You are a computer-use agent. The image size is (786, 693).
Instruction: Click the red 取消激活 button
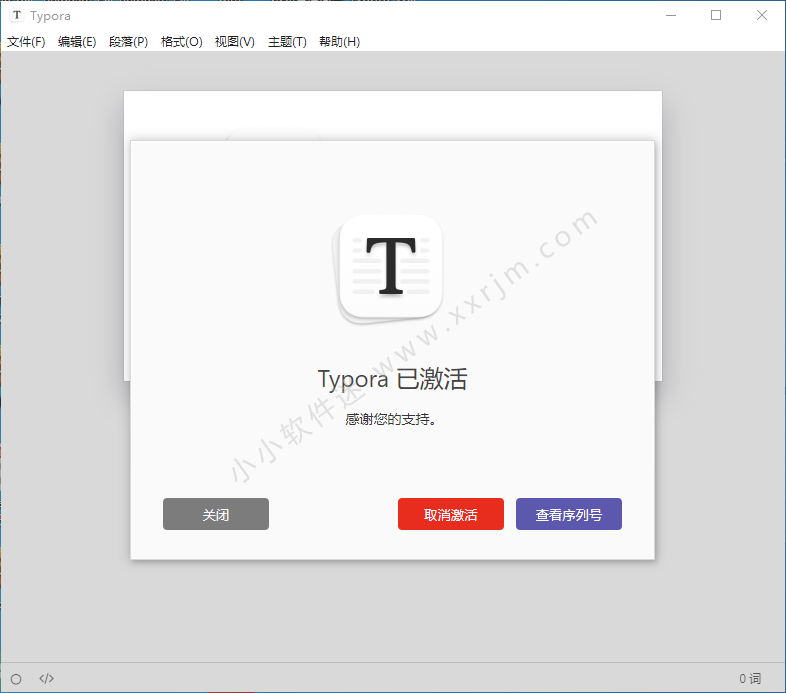[x=451, y=514]
